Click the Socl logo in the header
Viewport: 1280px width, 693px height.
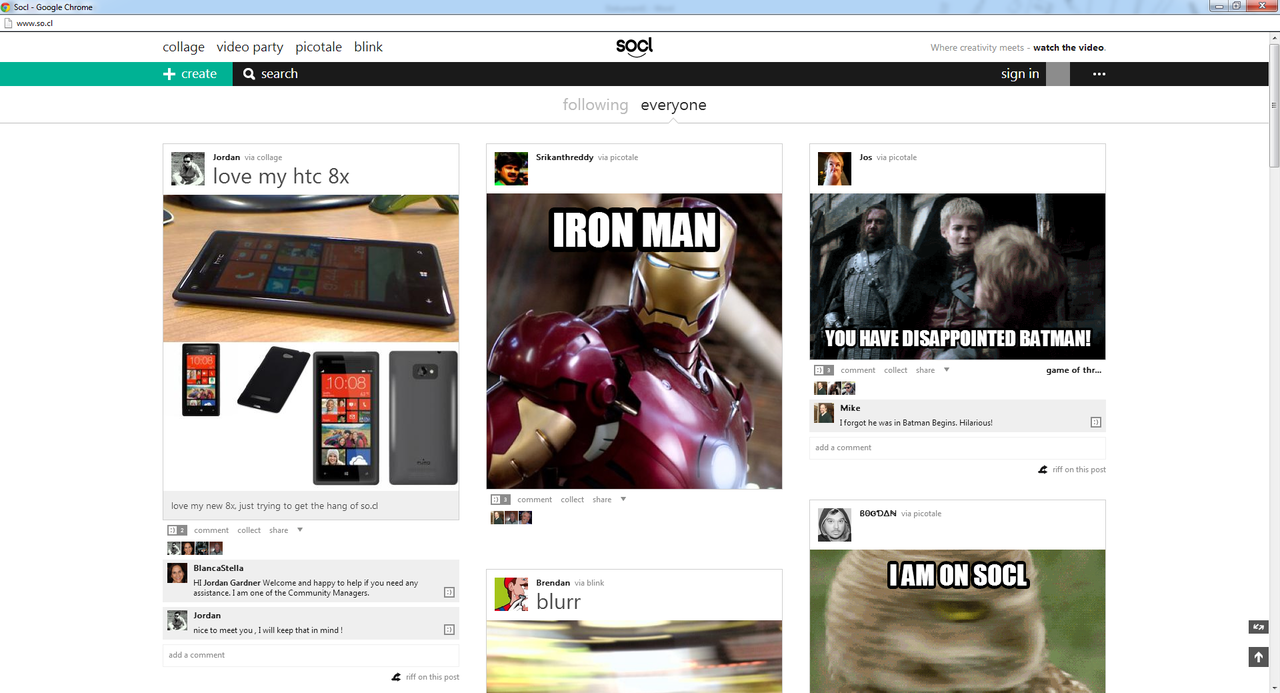(x=635, y=47)
